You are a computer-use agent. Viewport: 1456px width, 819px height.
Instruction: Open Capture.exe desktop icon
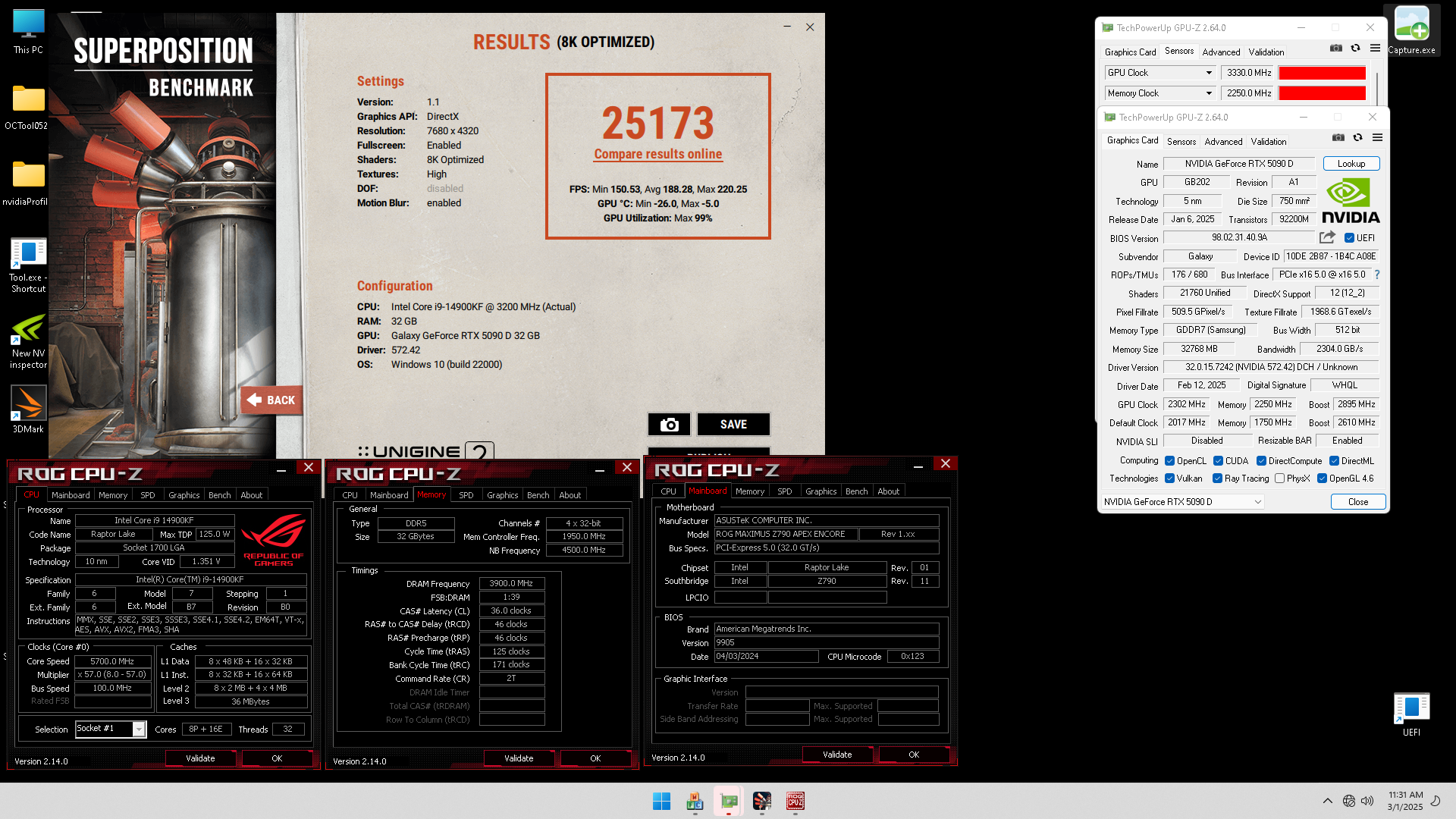1411,31
